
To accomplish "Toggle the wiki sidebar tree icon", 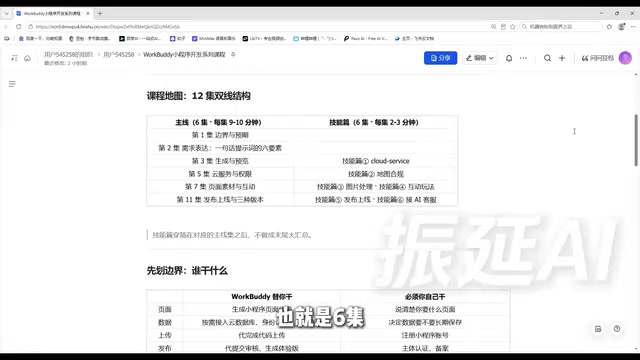I will (x=14, y=58).
